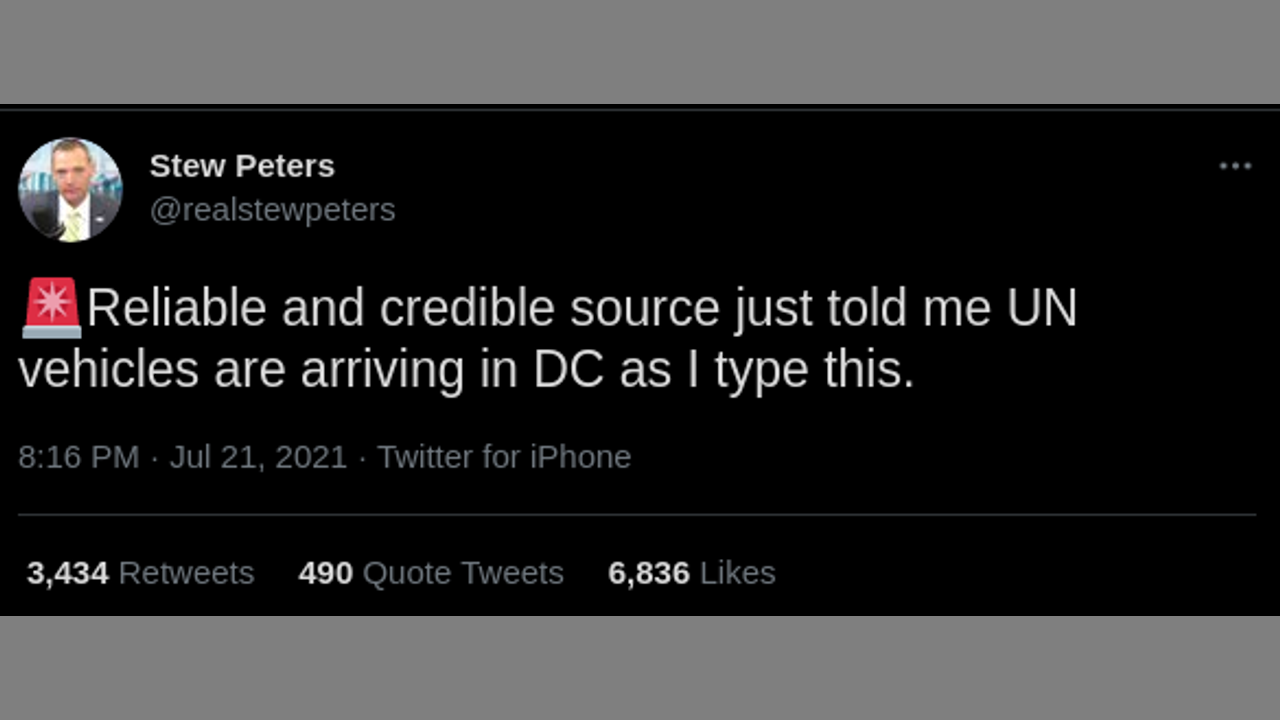Open the Twitter for iPhone source link
The height and width of the screenshot is (720, 1280).
pyautogui.click(x=504, y=457)
